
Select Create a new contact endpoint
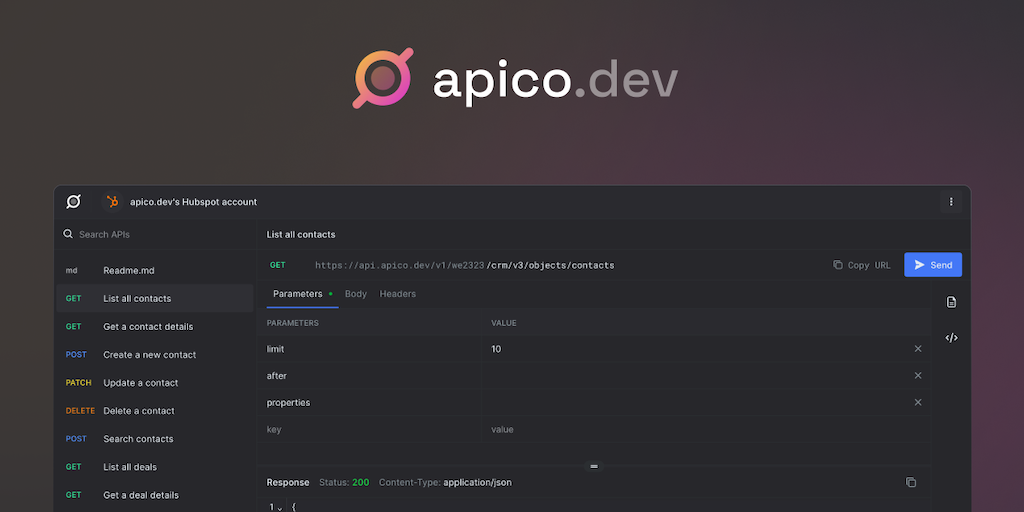(x=155, y=355)
